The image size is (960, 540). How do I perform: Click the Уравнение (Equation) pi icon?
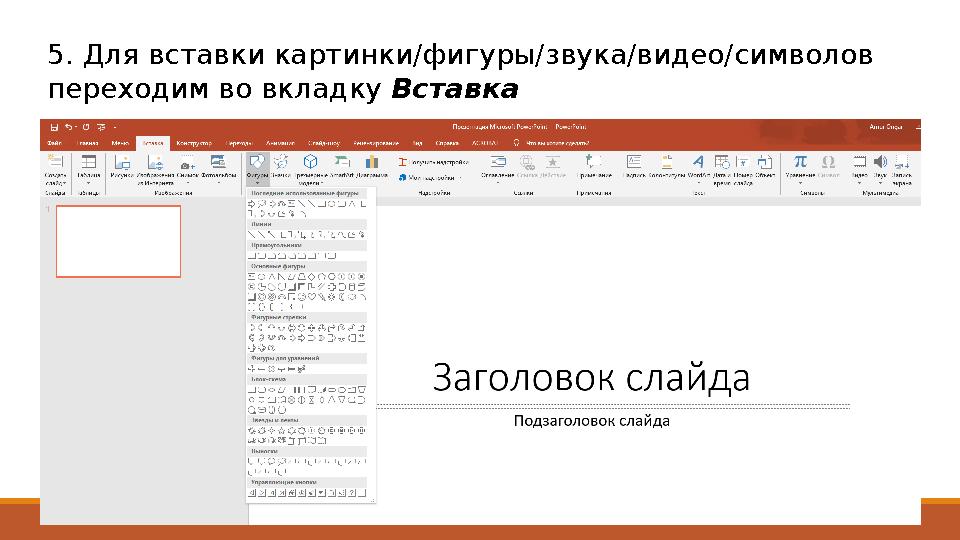coord(800,162)
